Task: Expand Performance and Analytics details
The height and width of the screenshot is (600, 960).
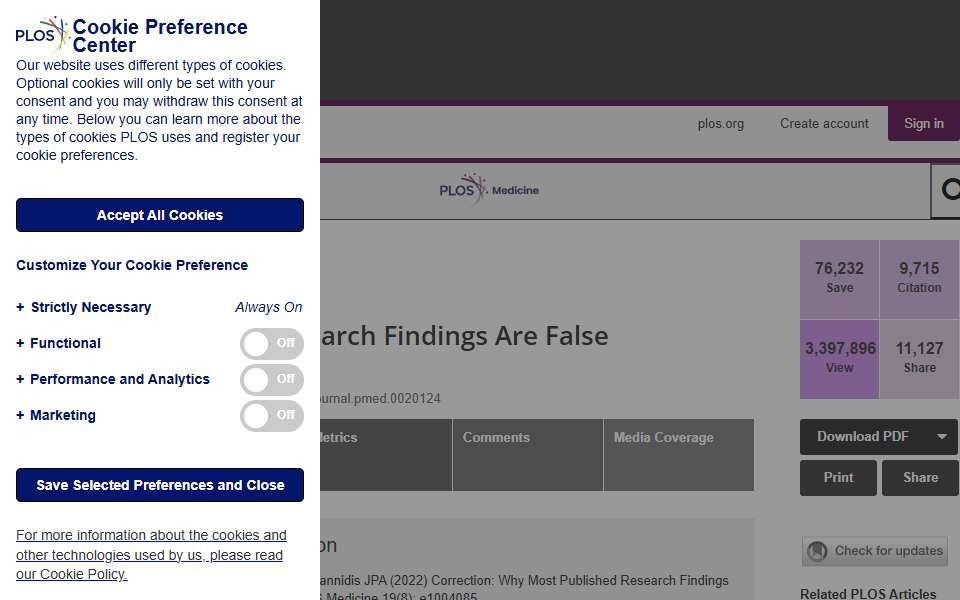Action: (113, 380)
